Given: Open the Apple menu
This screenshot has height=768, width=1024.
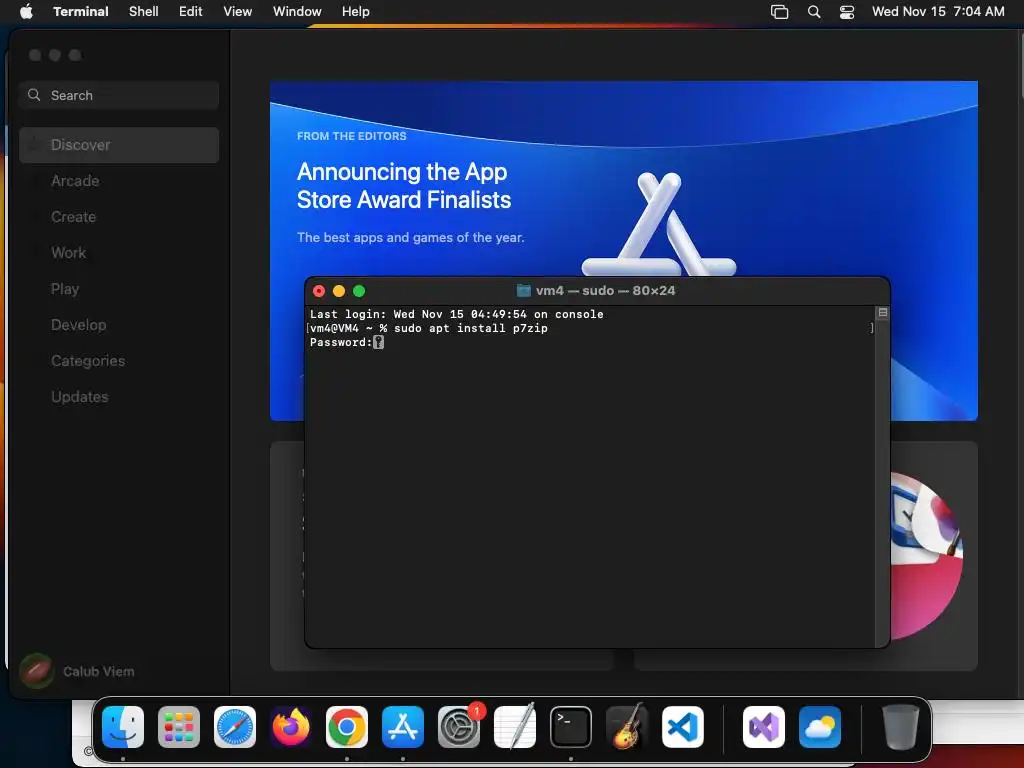Looking at the screenshot, I should tap(26, 11).
